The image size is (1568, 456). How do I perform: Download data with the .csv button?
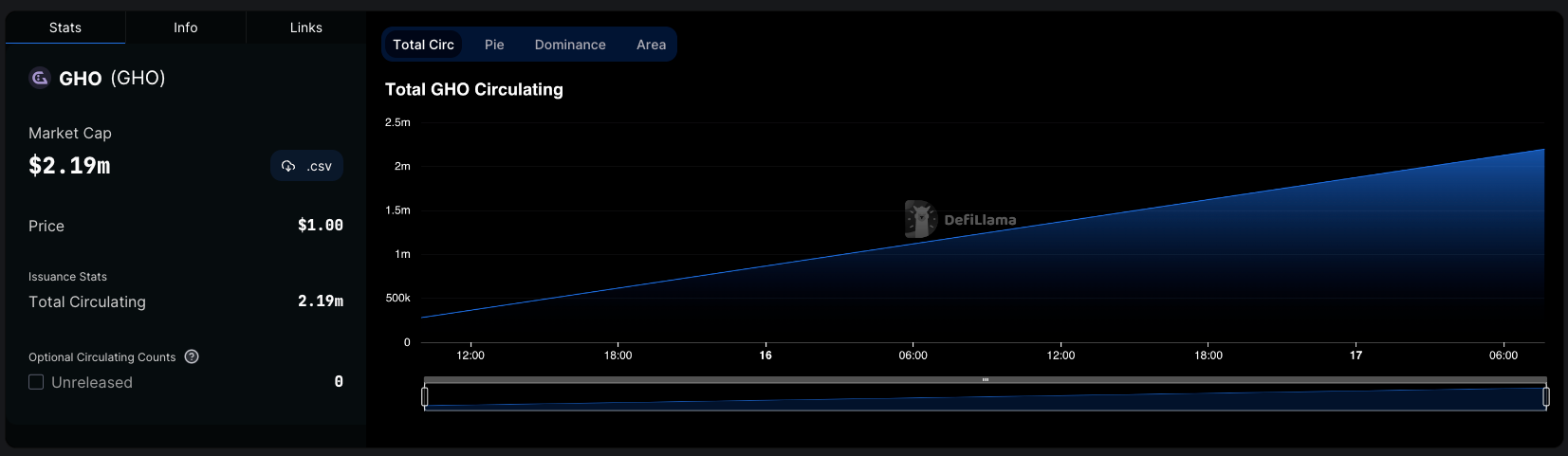[x=306, y=166]
